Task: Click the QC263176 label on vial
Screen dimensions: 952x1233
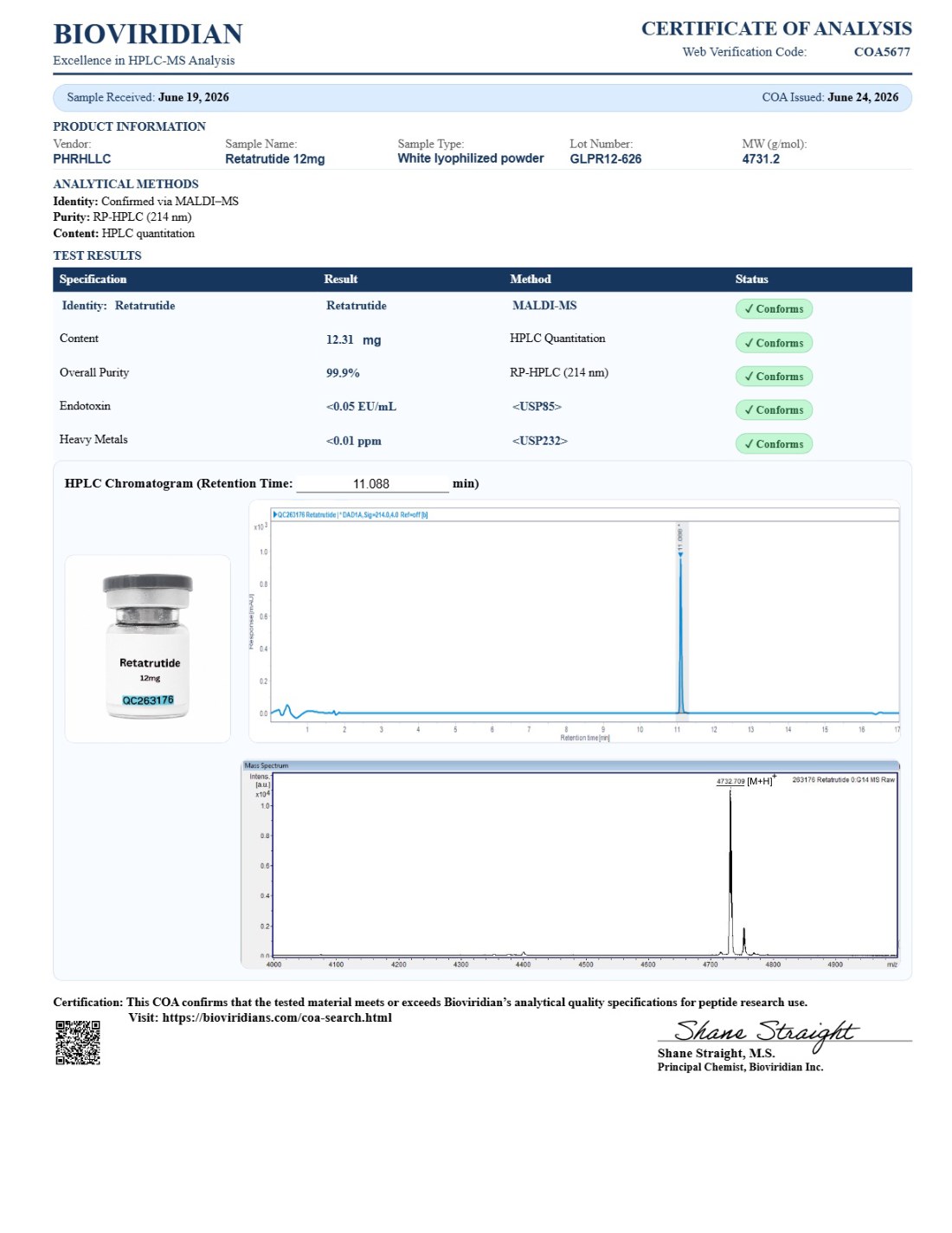Action: [148, 700]
